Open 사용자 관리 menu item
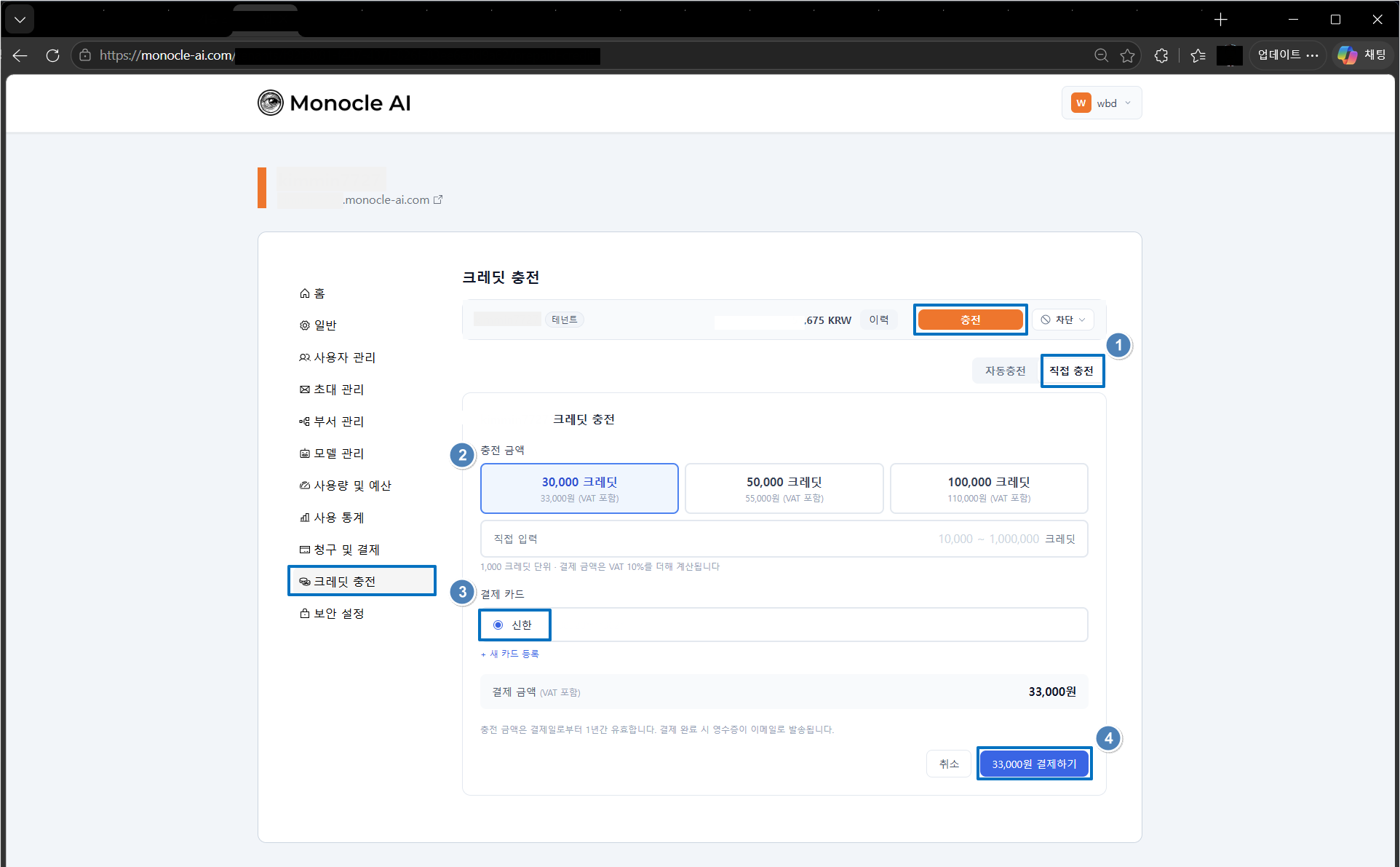The image size is (1400, 867). pyautogui.click(x=338, y=357)
